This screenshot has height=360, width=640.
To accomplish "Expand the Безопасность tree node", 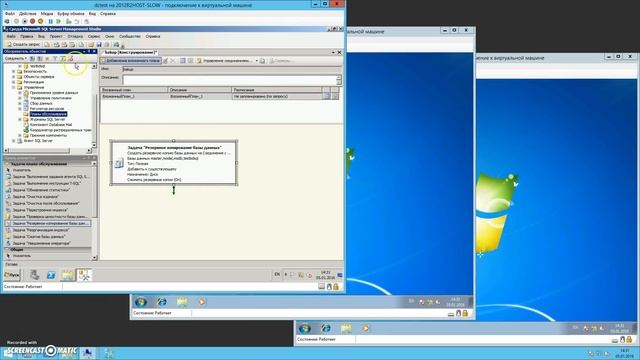I will pos(13,71).
